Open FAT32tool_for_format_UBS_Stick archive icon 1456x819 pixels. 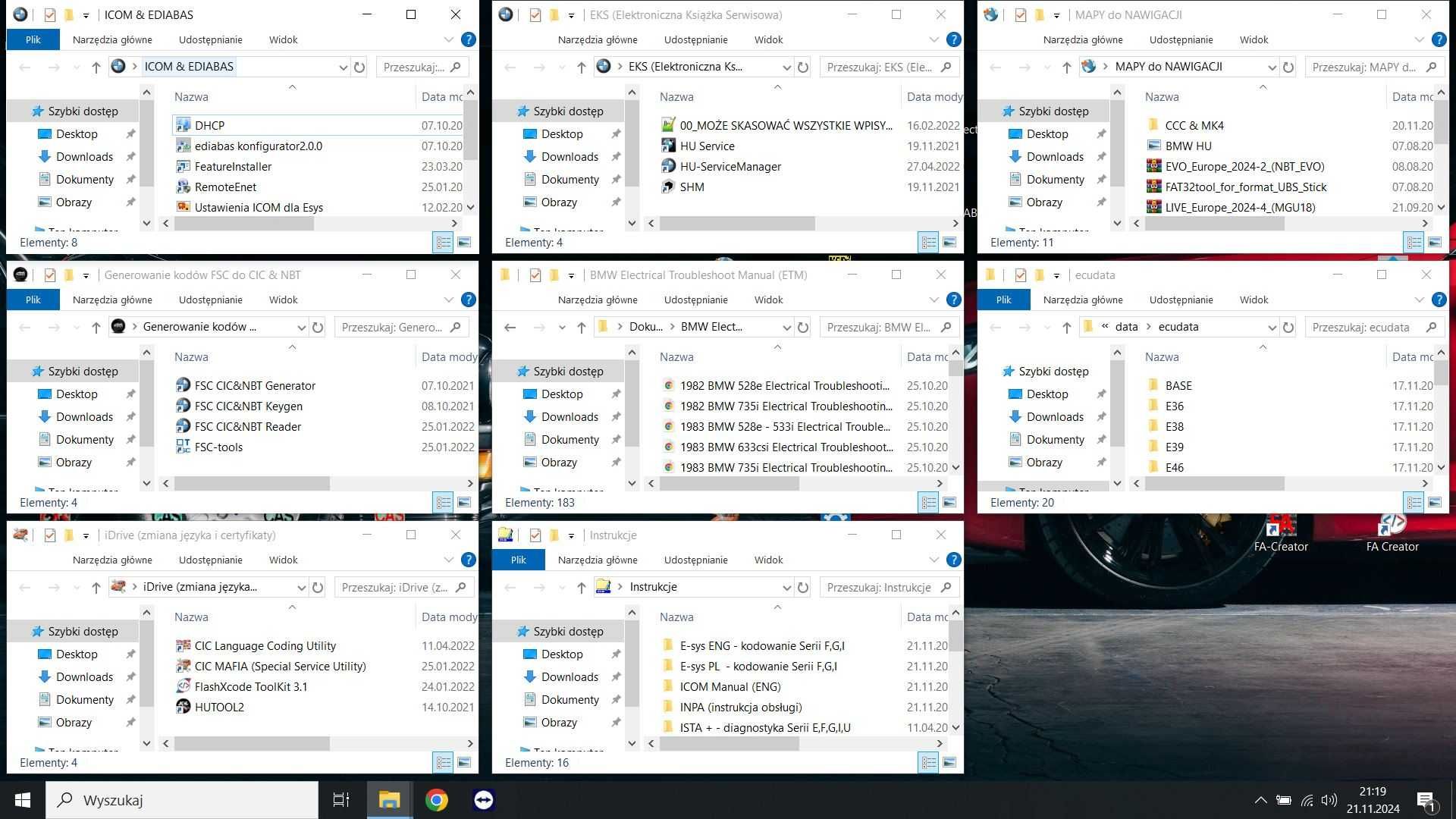(x=1153, y=187)
